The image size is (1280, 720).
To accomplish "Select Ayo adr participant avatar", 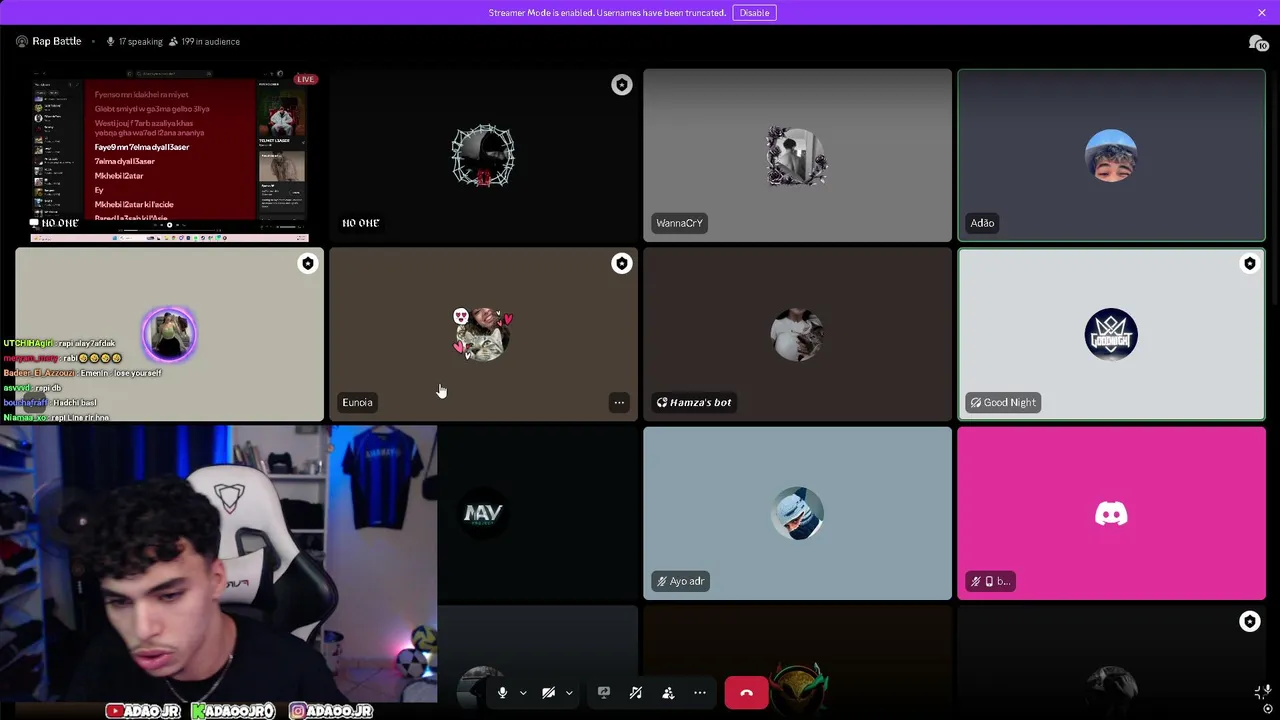I will (x=797, y=513).
